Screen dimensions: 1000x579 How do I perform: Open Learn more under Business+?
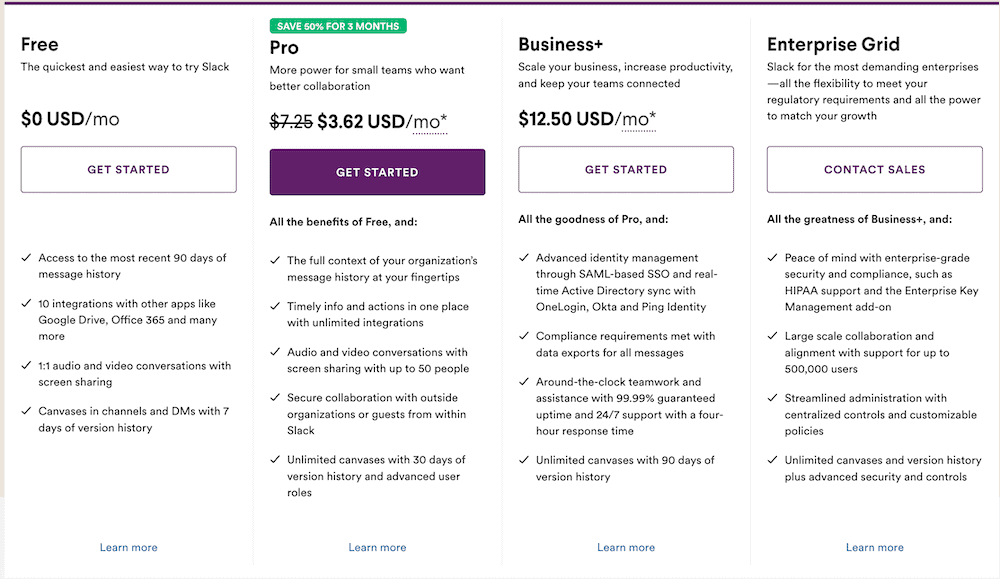(x=626, y=547)
